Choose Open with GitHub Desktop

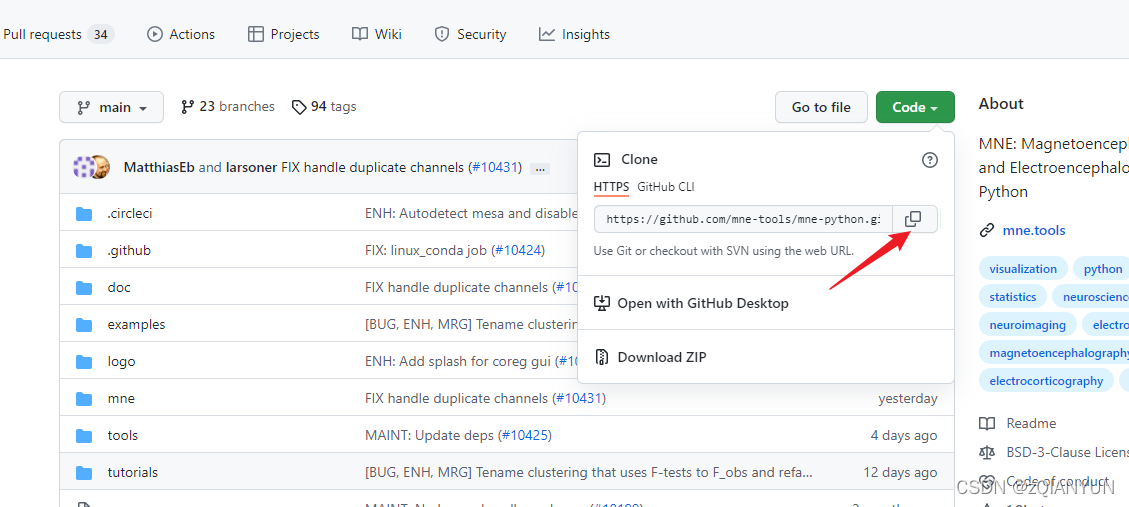tap(702, 303)
